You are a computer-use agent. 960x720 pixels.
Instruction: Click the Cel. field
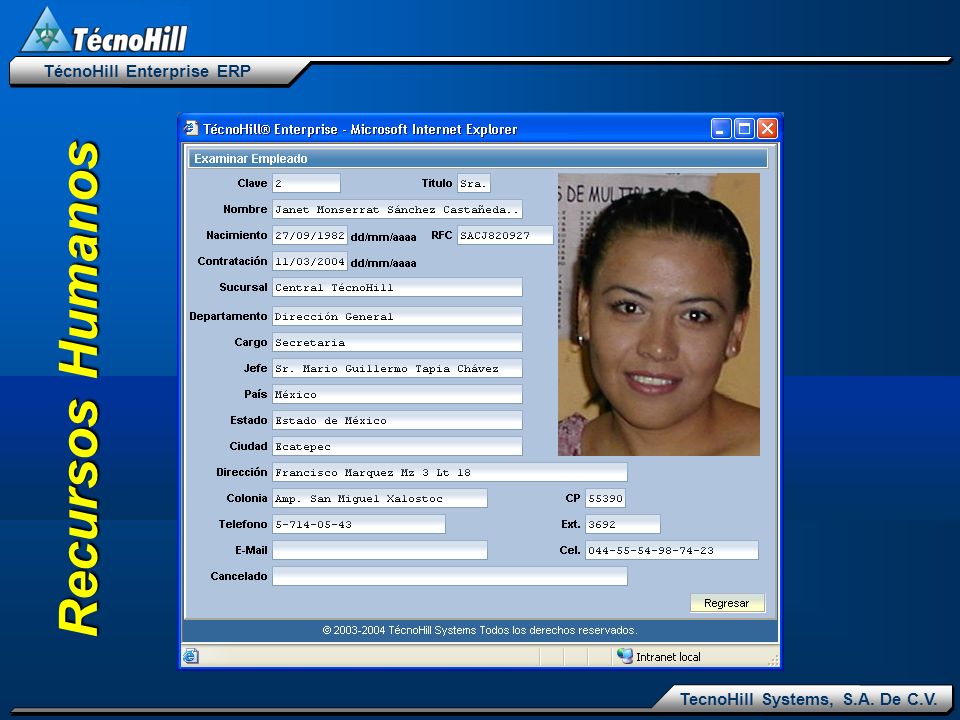tap(672, 550)
